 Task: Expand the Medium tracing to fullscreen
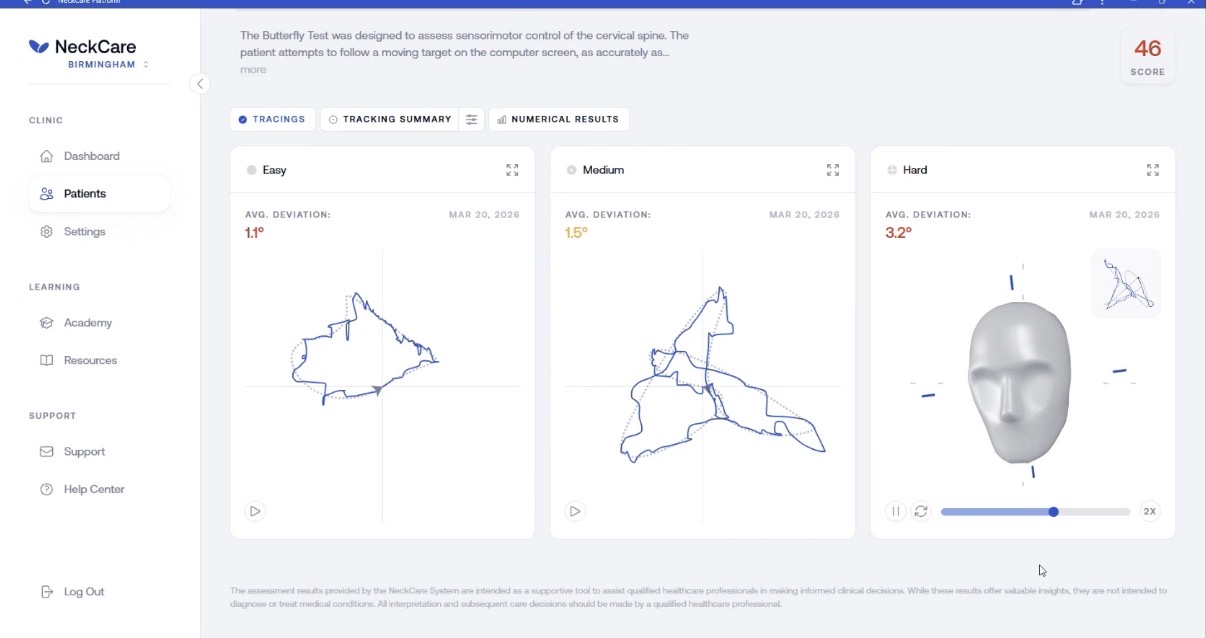[832, 170]
